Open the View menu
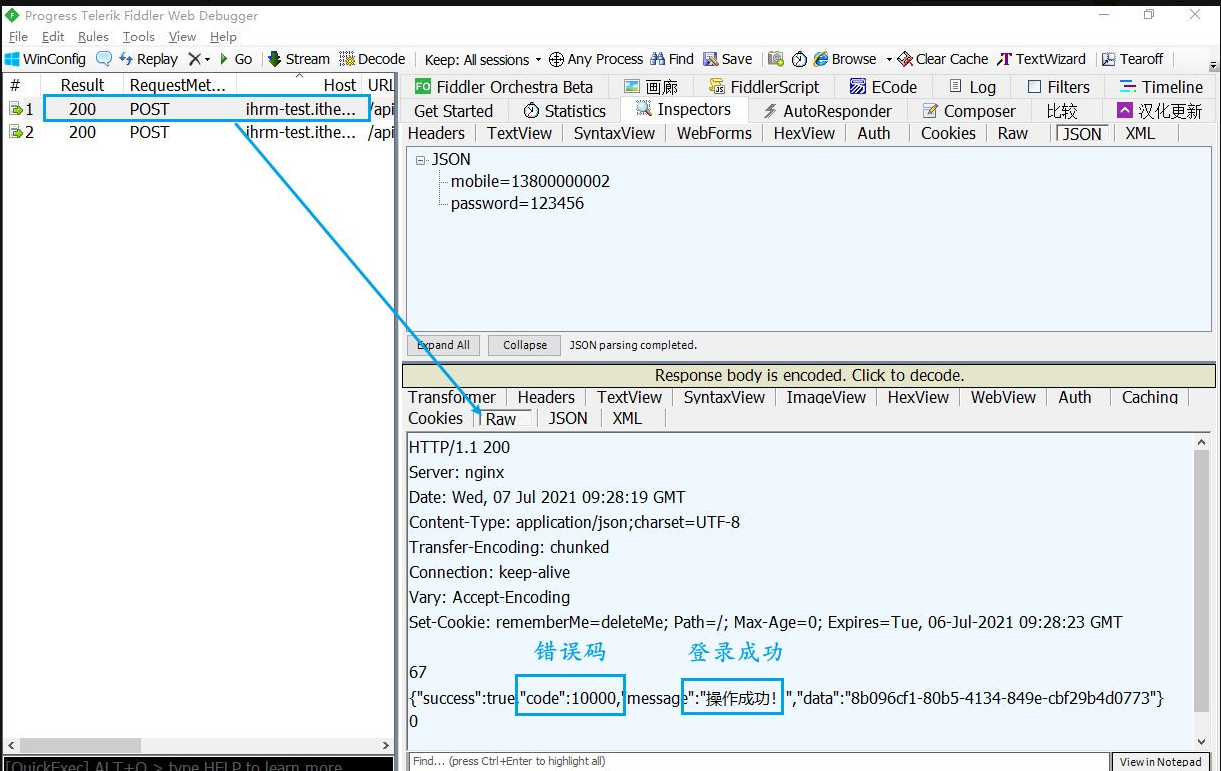This screenshot has width=1221, height=771. click(x=182, y=37)
